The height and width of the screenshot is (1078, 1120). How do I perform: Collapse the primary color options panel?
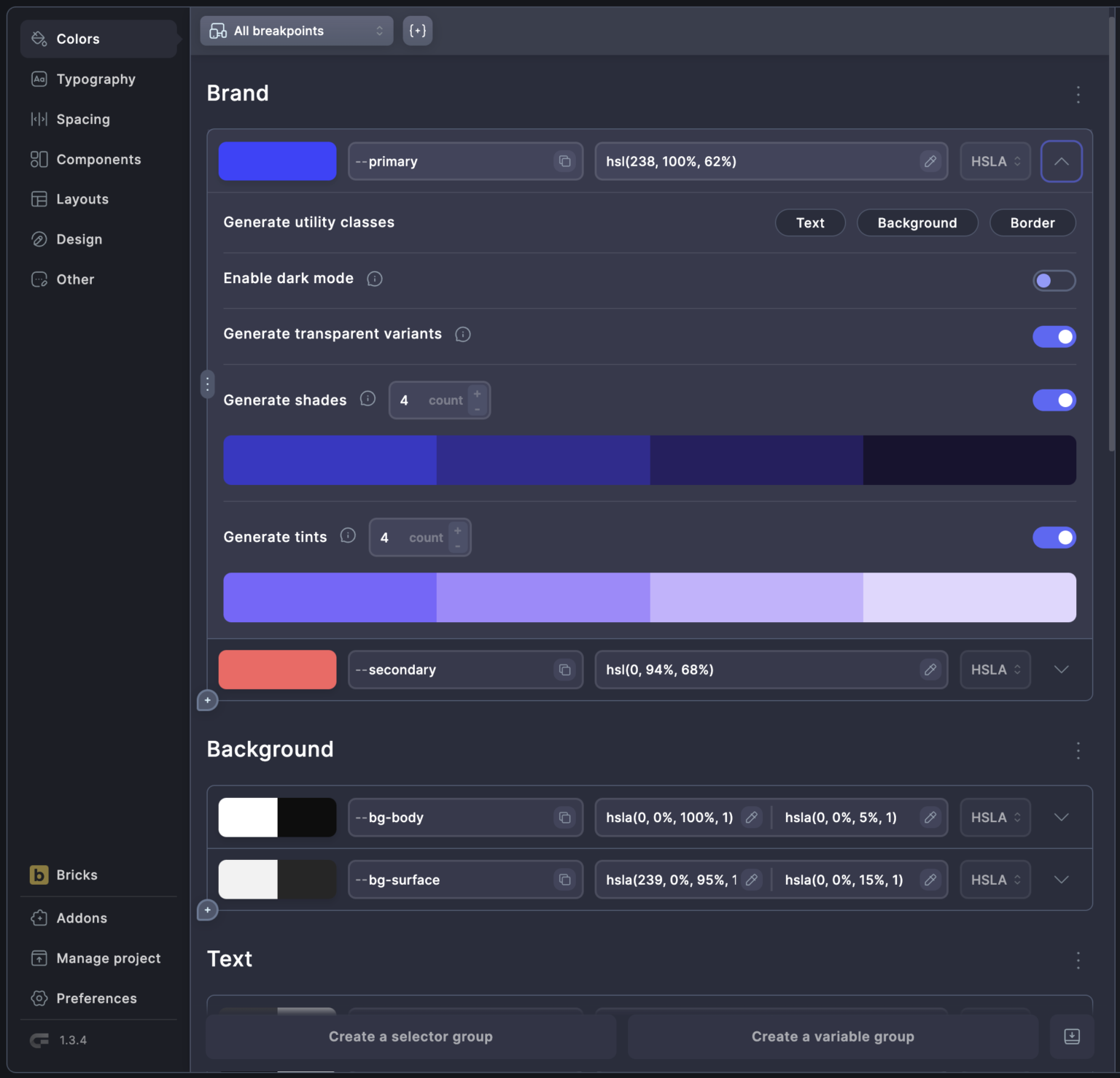(x=1061, y=161)
